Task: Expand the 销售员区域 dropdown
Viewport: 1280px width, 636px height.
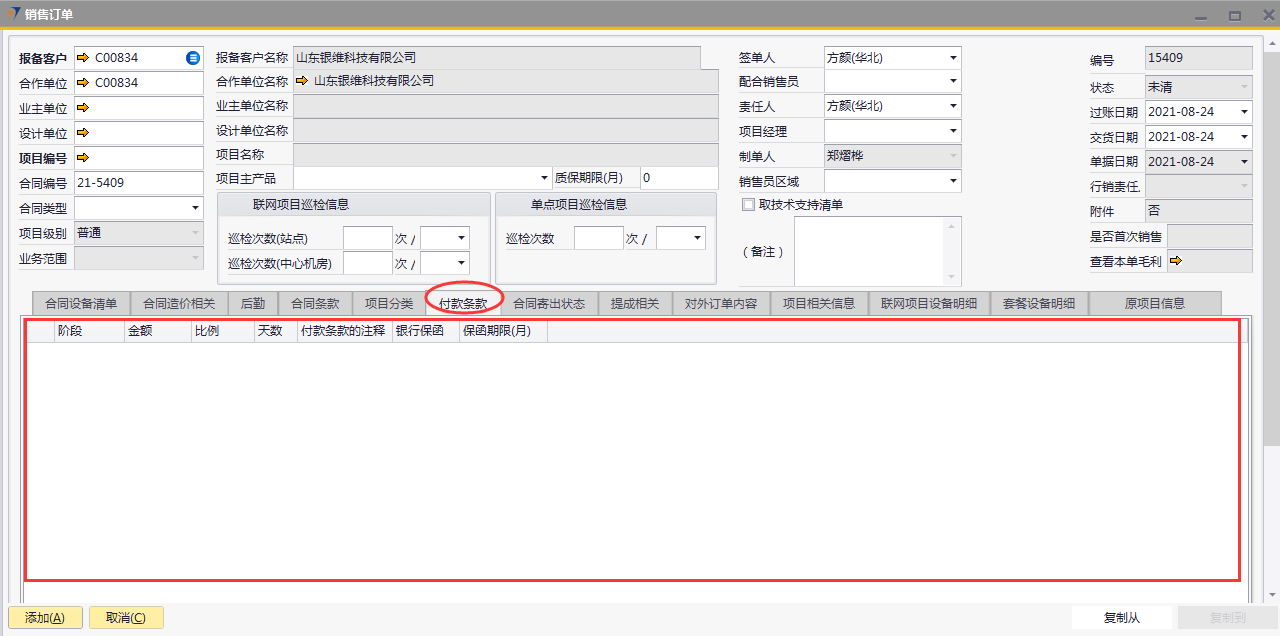Action: (x=953, y=181)
